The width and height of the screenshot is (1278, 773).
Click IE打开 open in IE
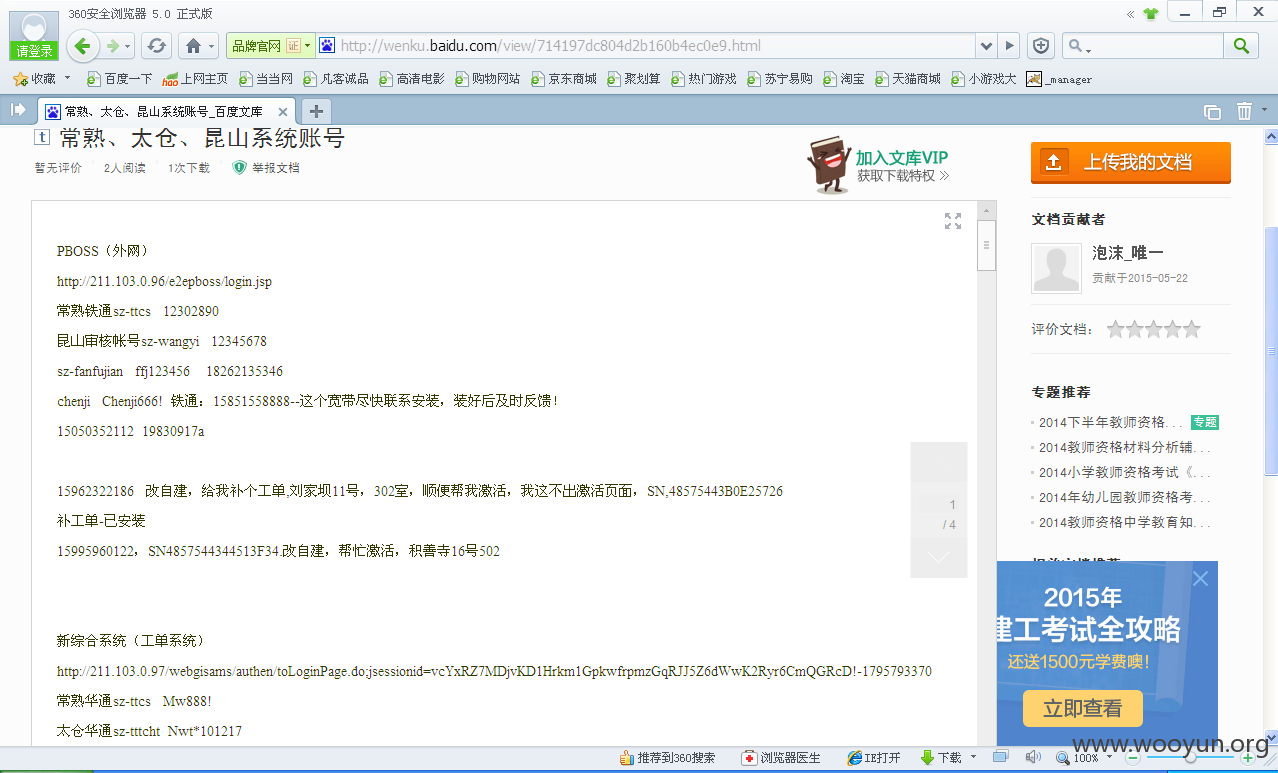873,759
